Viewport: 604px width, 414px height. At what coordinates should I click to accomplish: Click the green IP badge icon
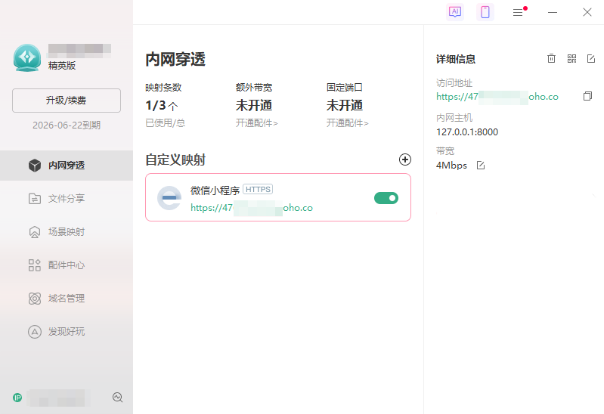tap(17, 397)
